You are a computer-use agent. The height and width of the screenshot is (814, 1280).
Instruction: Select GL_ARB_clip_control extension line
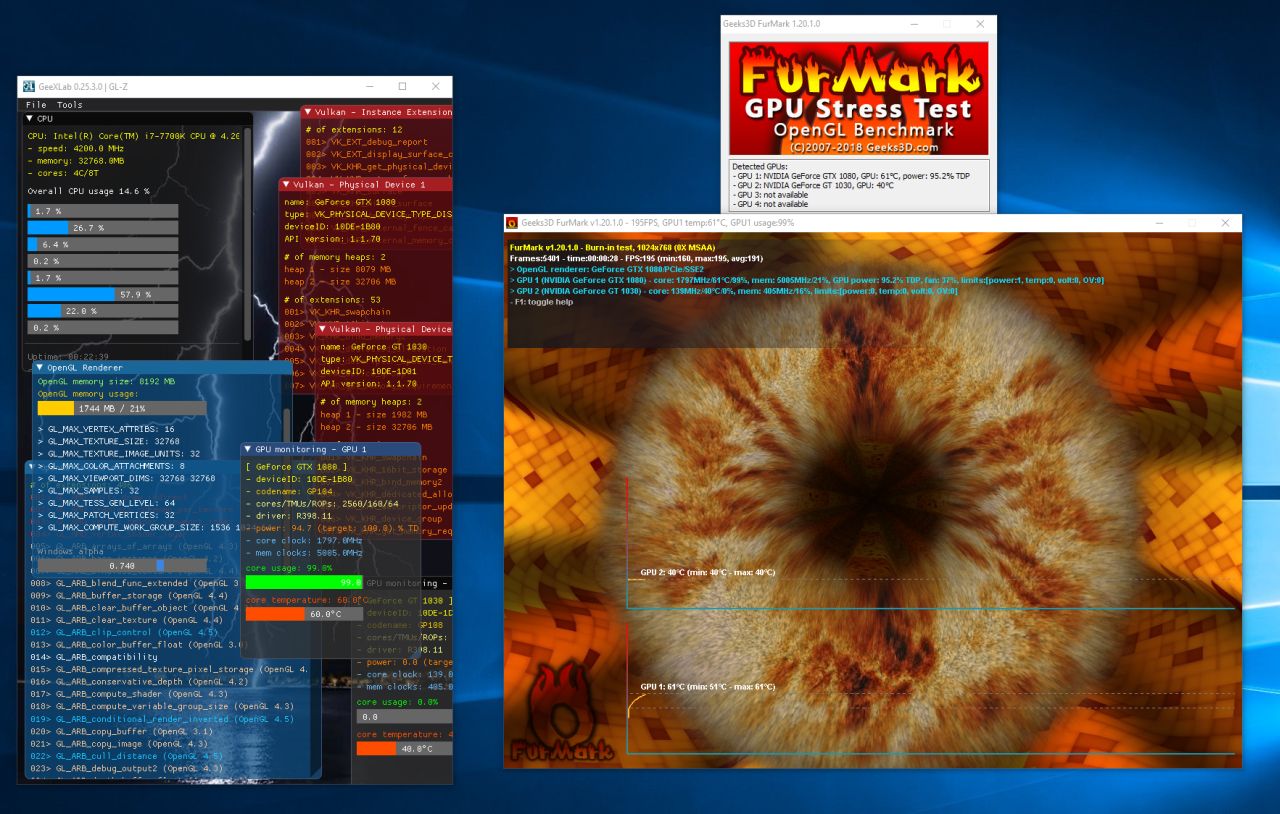[124, 632]
